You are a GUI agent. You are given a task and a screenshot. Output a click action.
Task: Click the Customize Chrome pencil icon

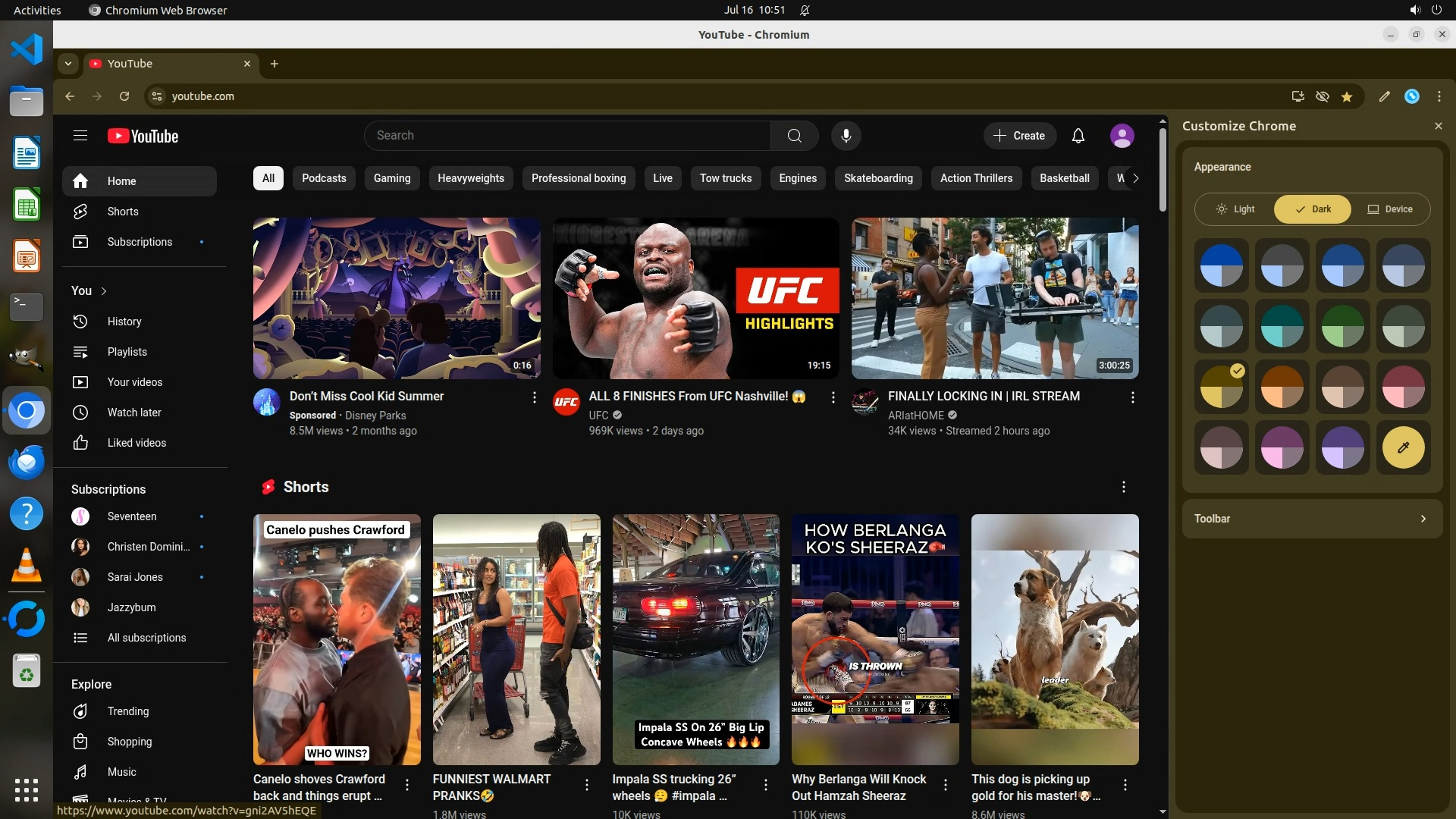[x=1384, y=96]
